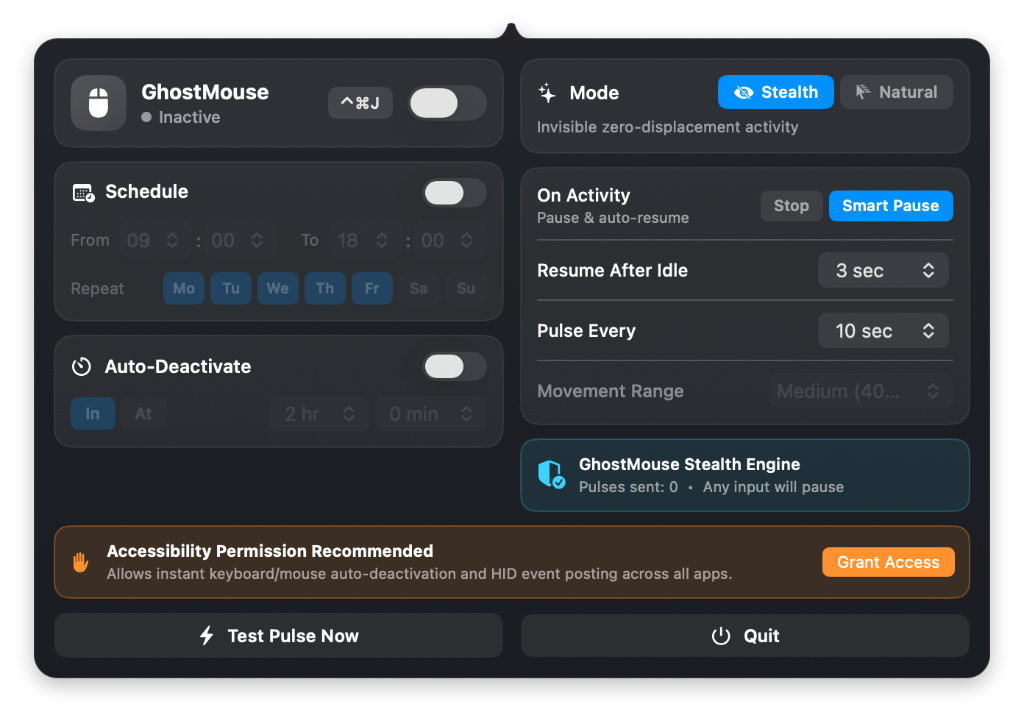Viewport: 1024px width, 723px height.
Task: Click the Any input will pause text
Action: click(773, 487)
